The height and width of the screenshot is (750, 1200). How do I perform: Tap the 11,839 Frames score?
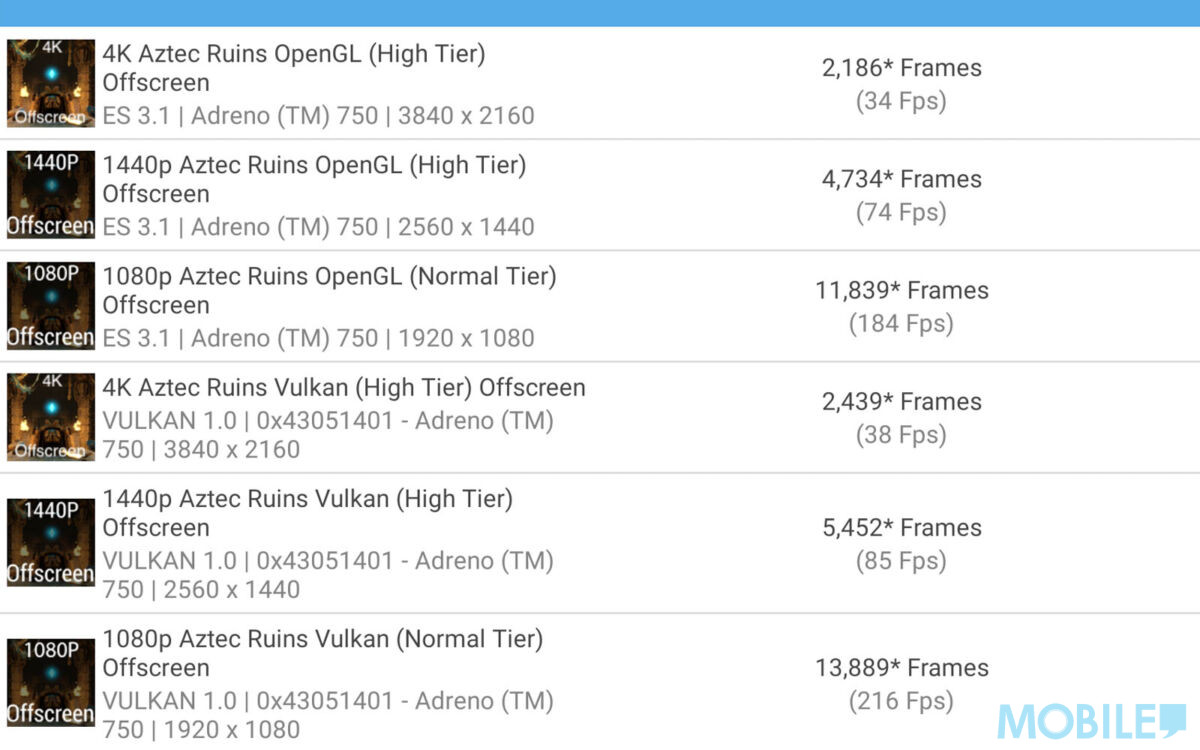pyautogui.click(x=901, y=290)
